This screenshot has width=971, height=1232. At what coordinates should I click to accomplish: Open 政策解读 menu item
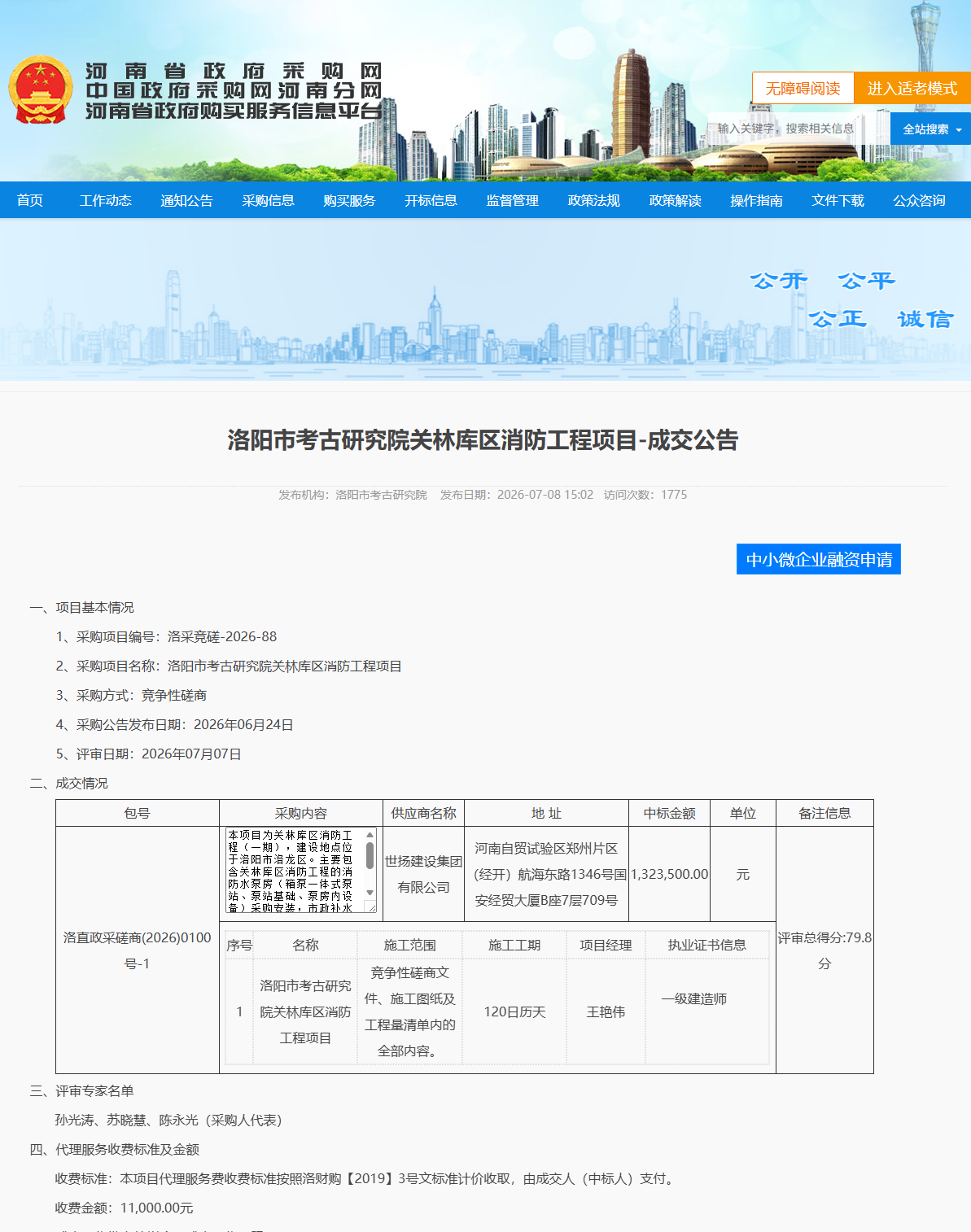tap(676, 200)
